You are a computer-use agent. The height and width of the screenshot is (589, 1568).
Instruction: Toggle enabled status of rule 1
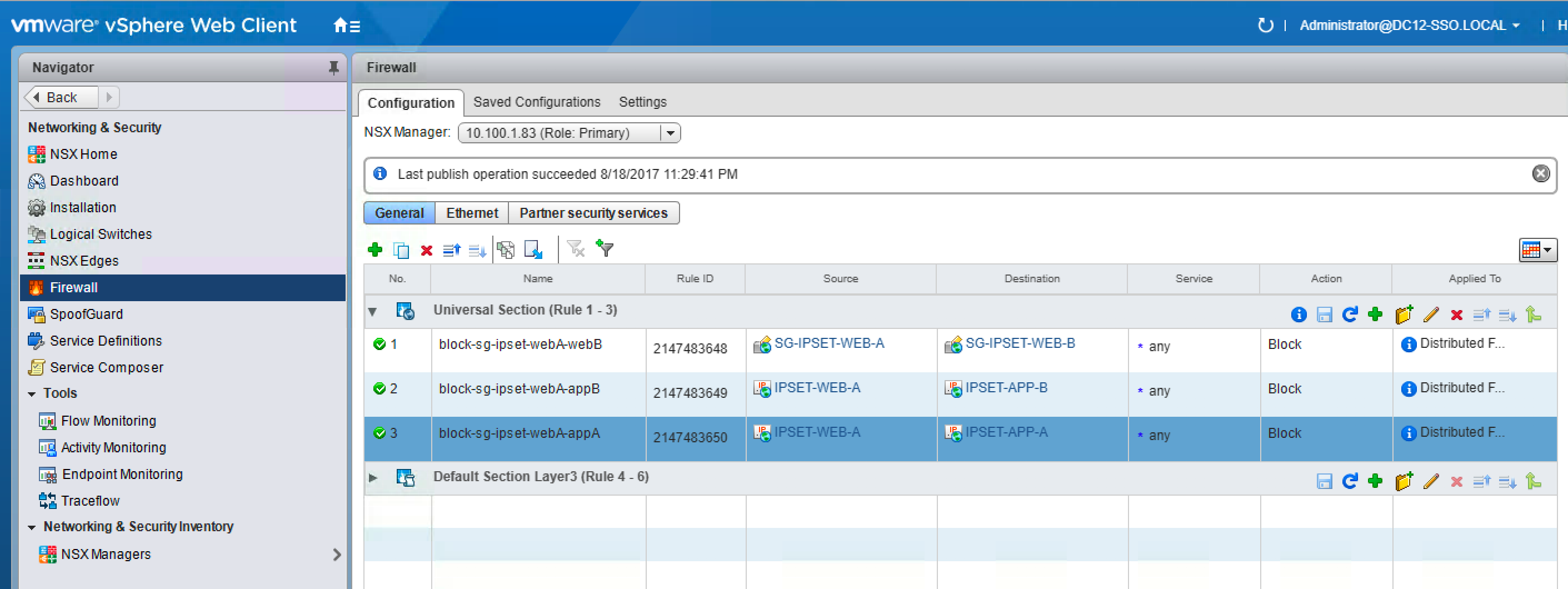[379, 345]
